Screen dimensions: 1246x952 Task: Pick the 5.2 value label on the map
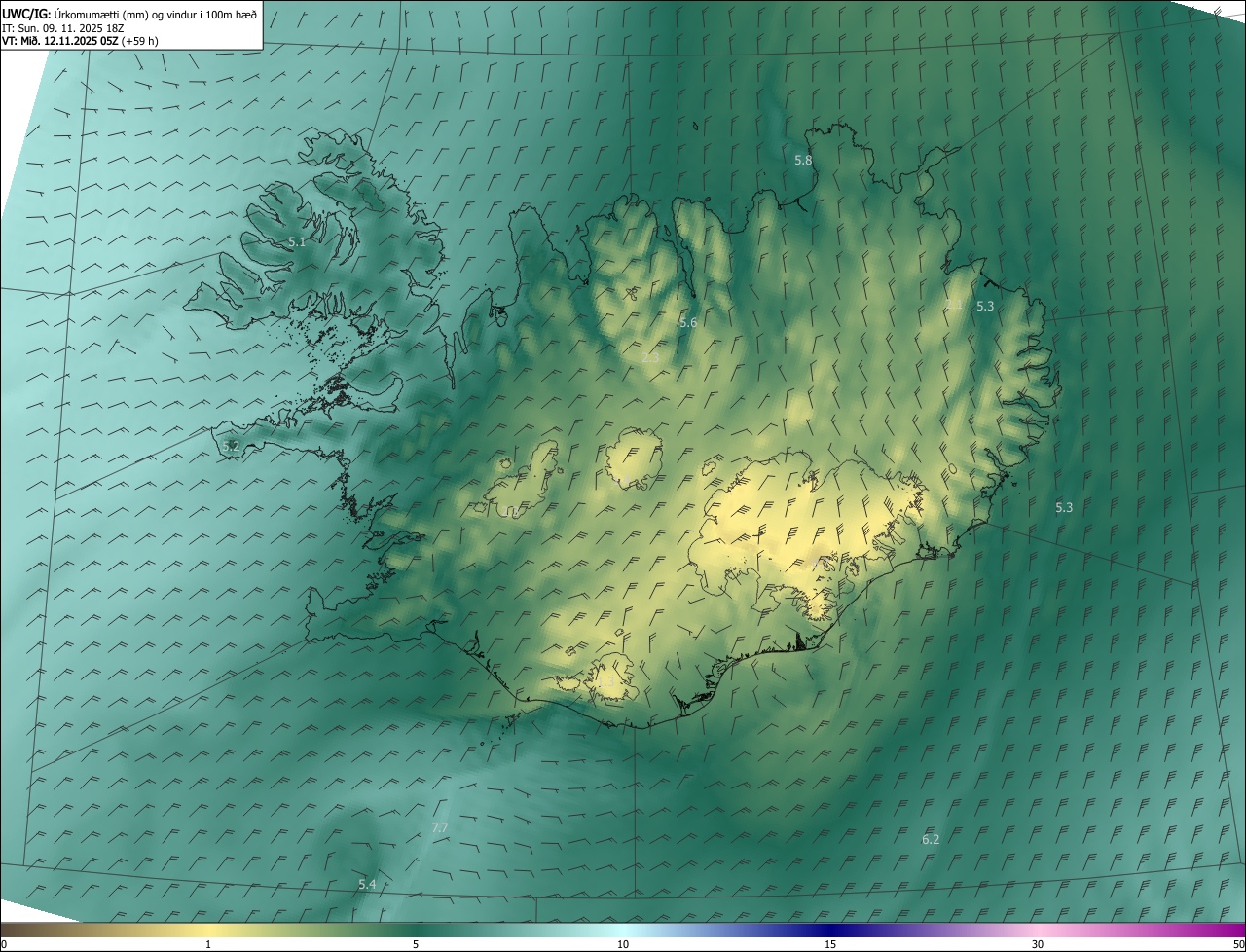231,446
